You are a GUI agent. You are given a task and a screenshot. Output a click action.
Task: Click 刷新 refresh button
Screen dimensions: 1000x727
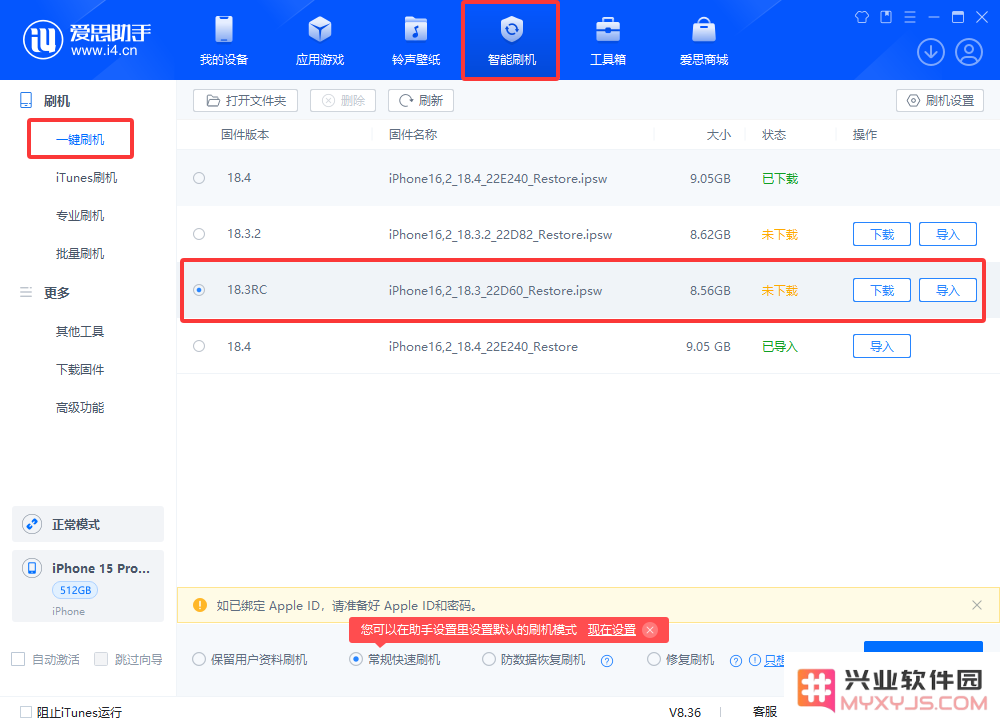[421, 101]
